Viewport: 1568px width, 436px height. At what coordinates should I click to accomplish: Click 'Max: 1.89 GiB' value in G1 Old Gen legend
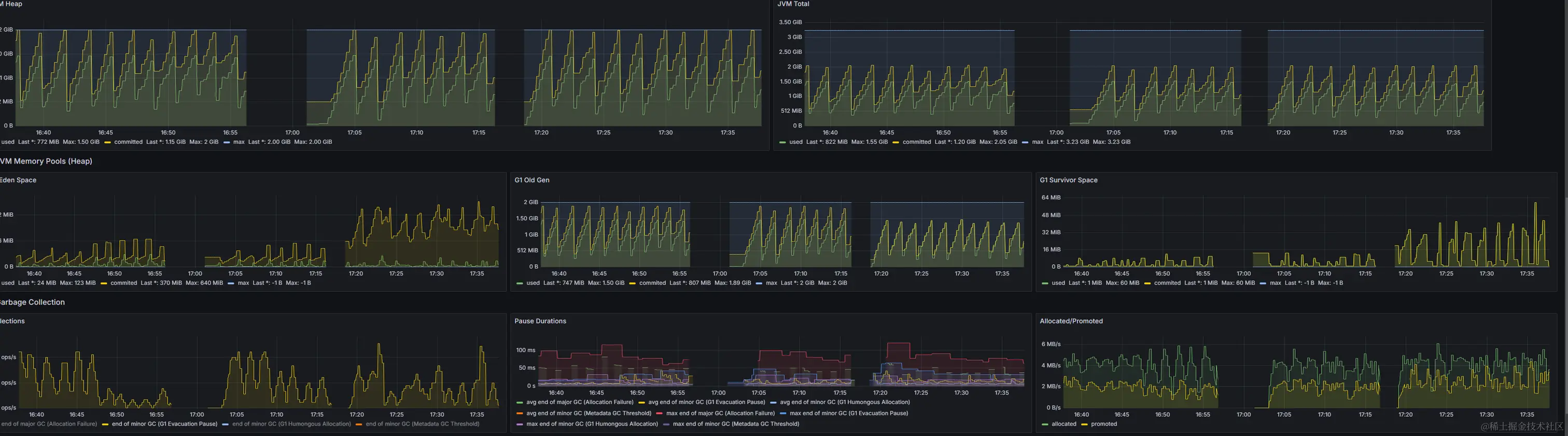(x=732, y=283)
